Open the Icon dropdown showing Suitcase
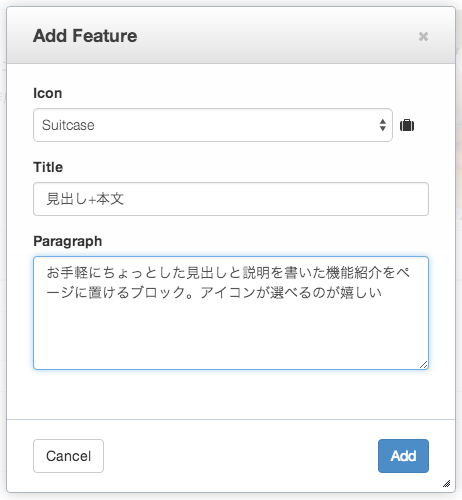Screen dimensions: 462x500 point(213,125)
